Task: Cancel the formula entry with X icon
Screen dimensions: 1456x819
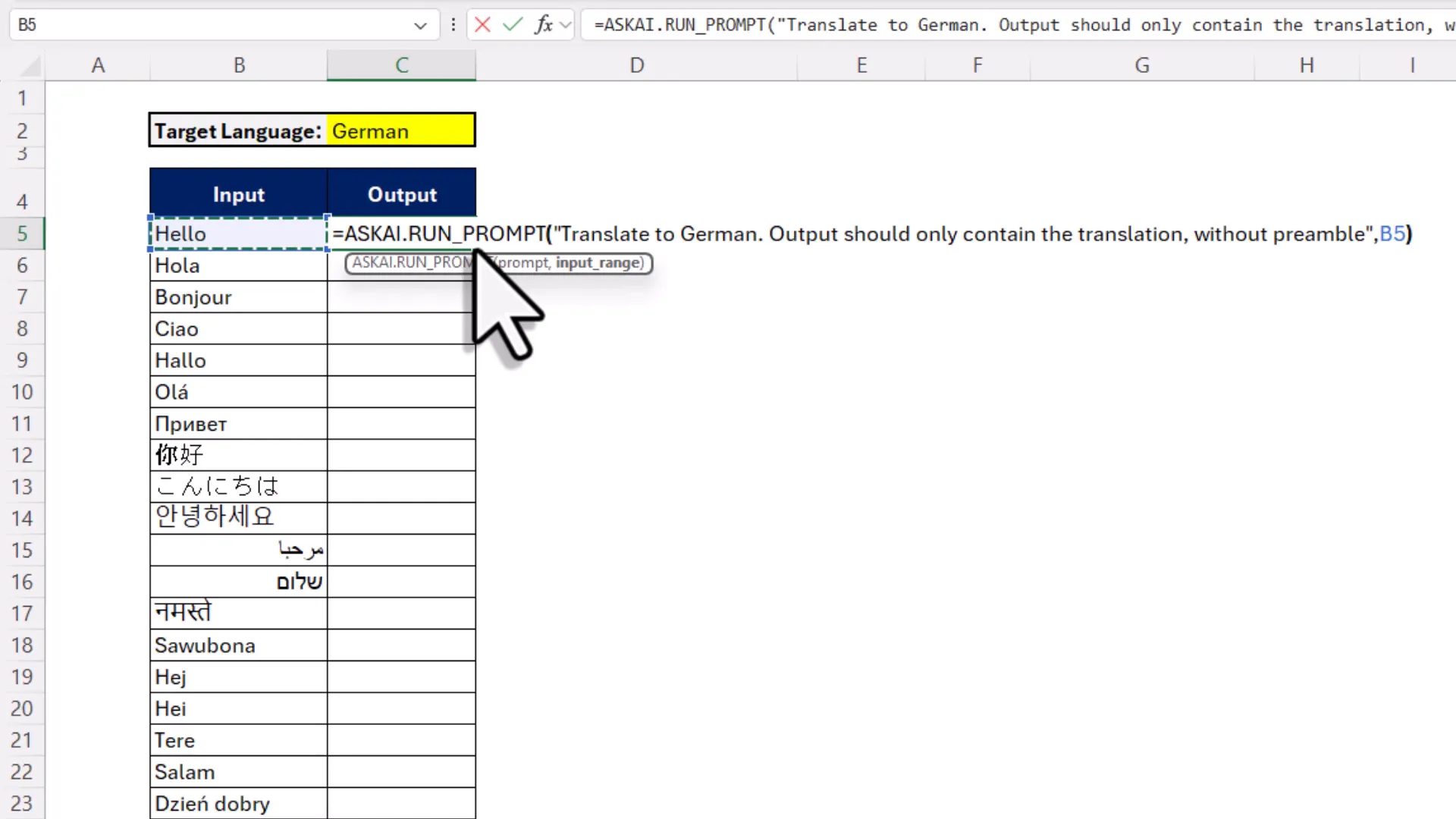Action: [x=482, y=25]
